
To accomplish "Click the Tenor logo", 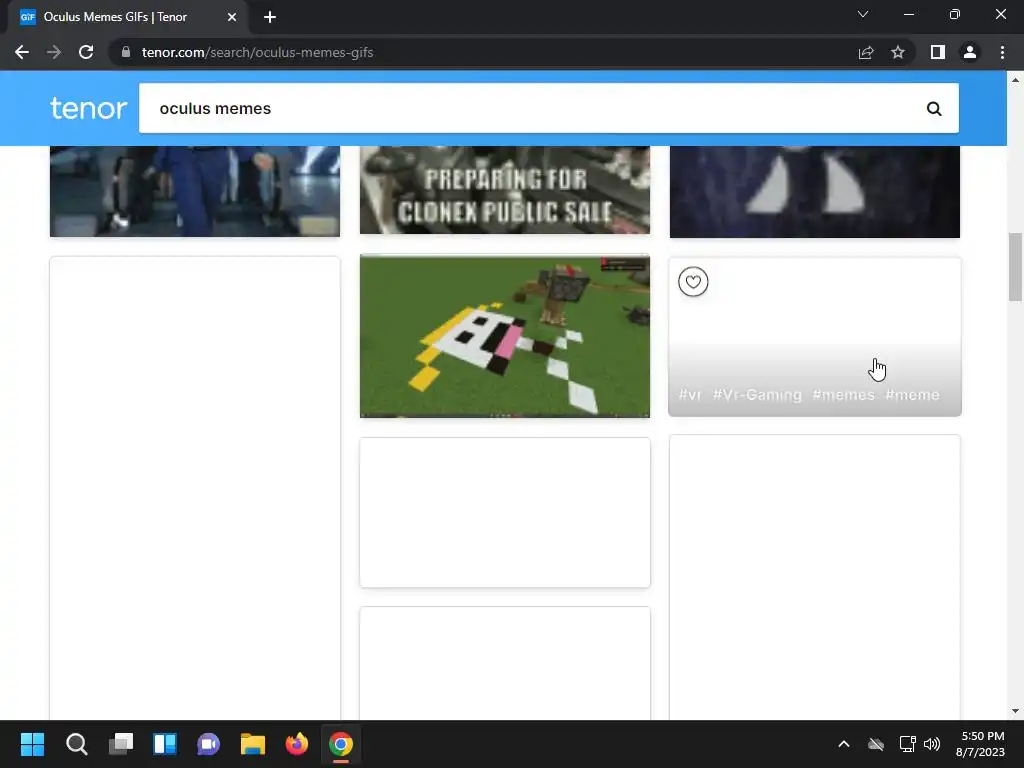I will 89,108.
